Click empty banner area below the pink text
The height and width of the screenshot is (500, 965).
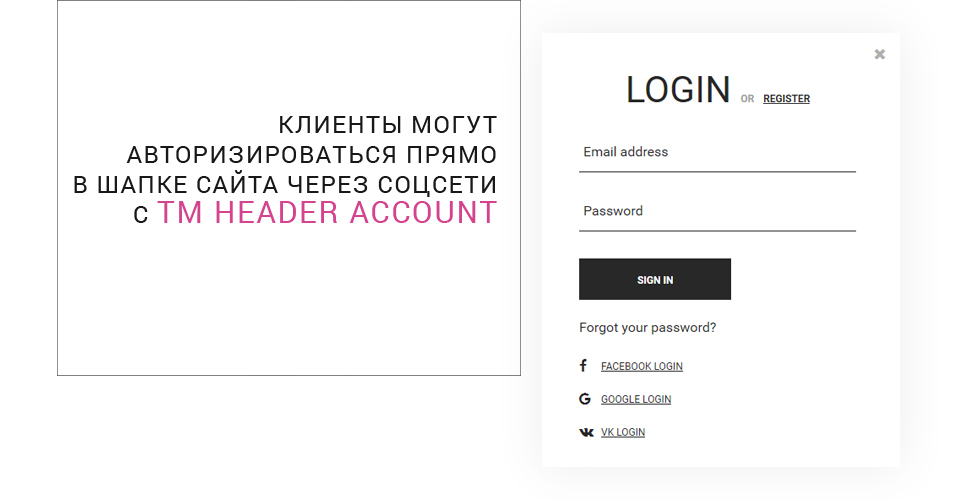click(289, 302)
